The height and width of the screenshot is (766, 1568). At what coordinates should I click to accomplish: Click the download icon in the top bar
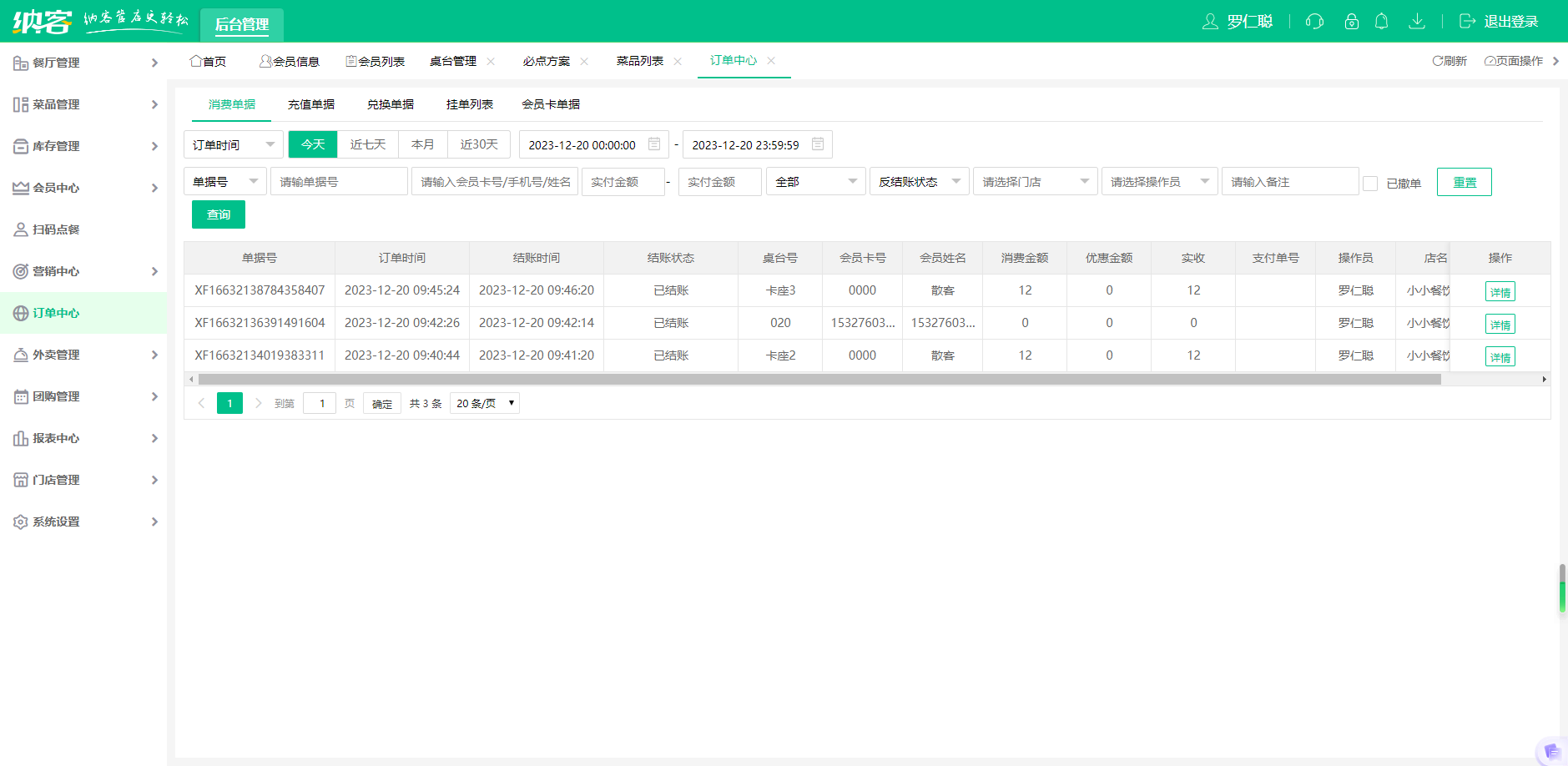click(1417, 22)
